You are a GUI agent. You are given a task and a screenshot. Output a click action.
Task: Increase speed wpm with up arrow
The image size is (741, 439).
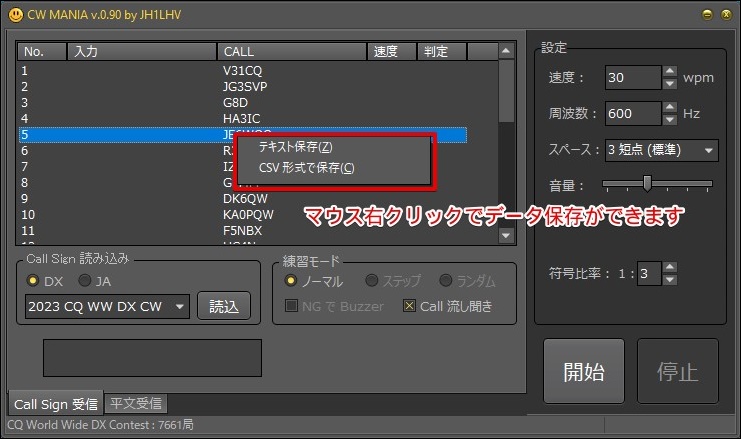(x=670, y=71)
